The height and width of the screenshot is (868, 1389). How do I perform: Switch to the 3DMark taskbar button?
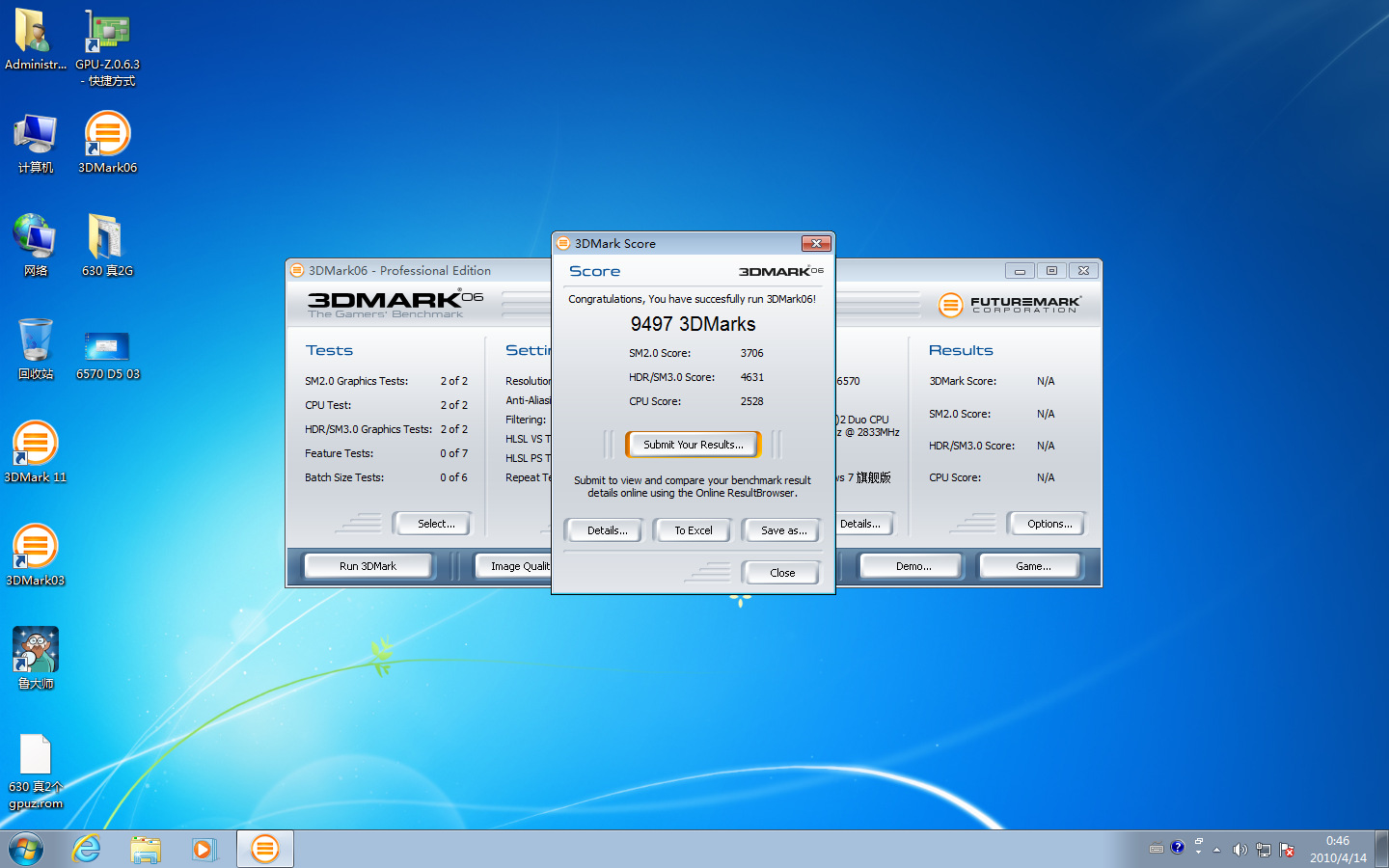click(x=264, y=849)
